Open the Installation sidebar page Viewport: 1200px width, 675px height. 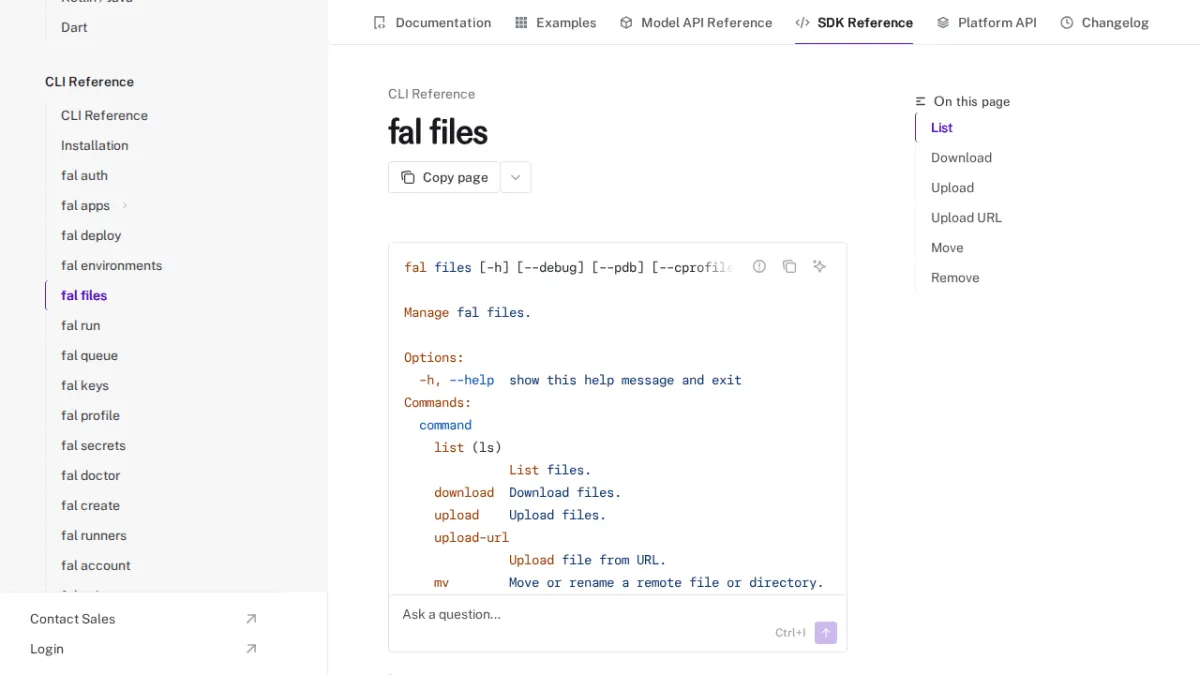94,145
